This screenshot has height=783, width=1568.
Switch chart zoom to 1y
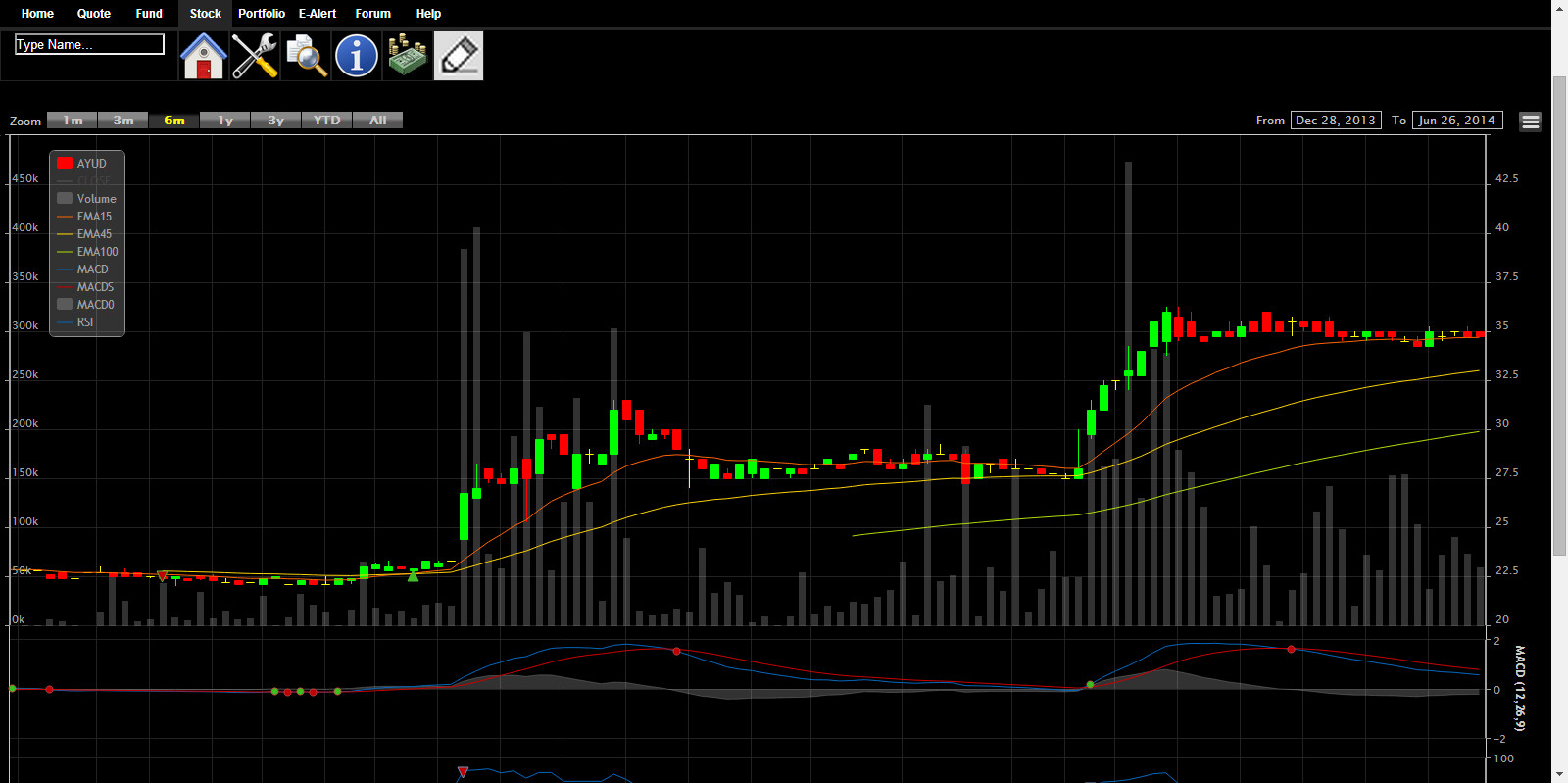(x=225, y=121)
